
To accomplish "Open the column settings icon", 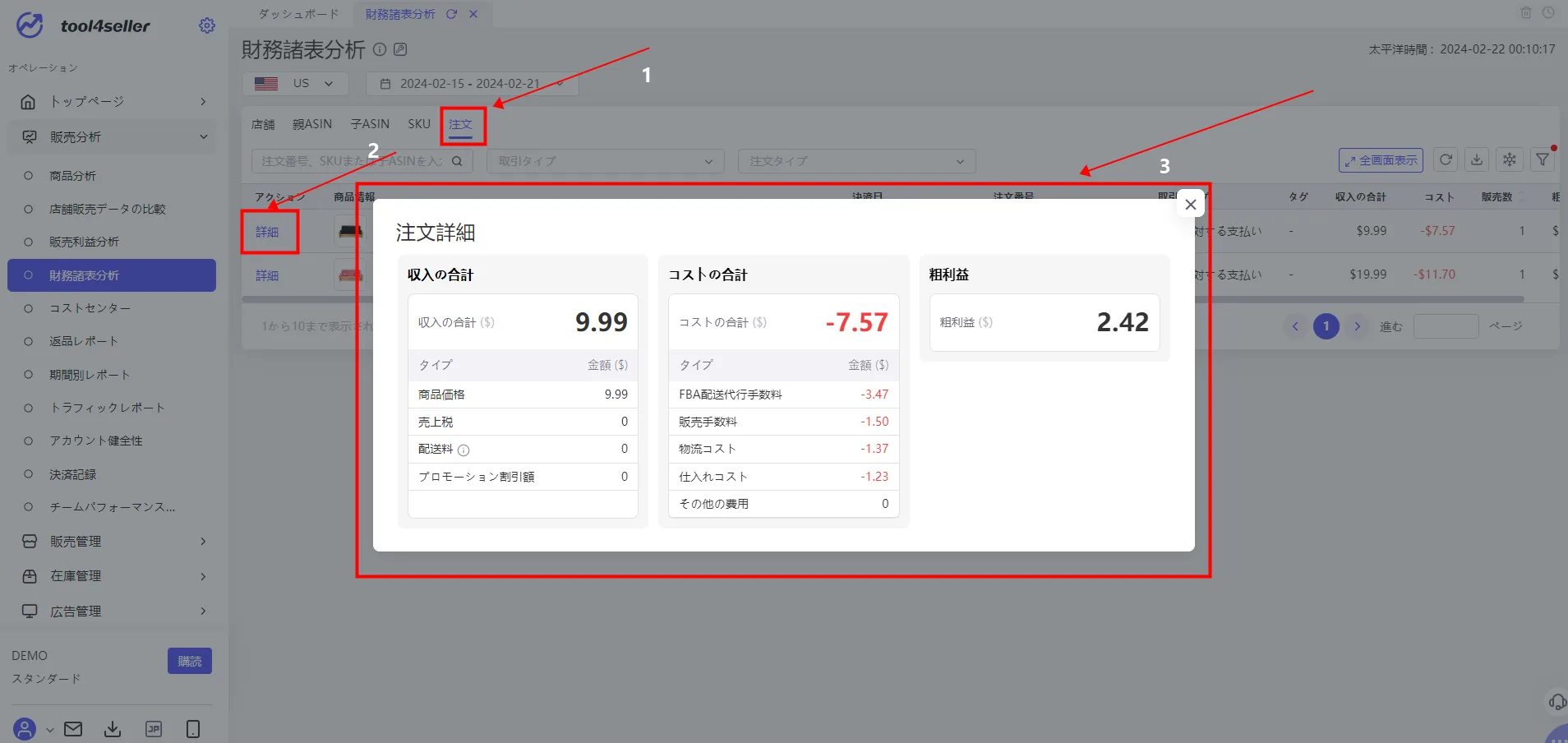I will pos(1510,160).
